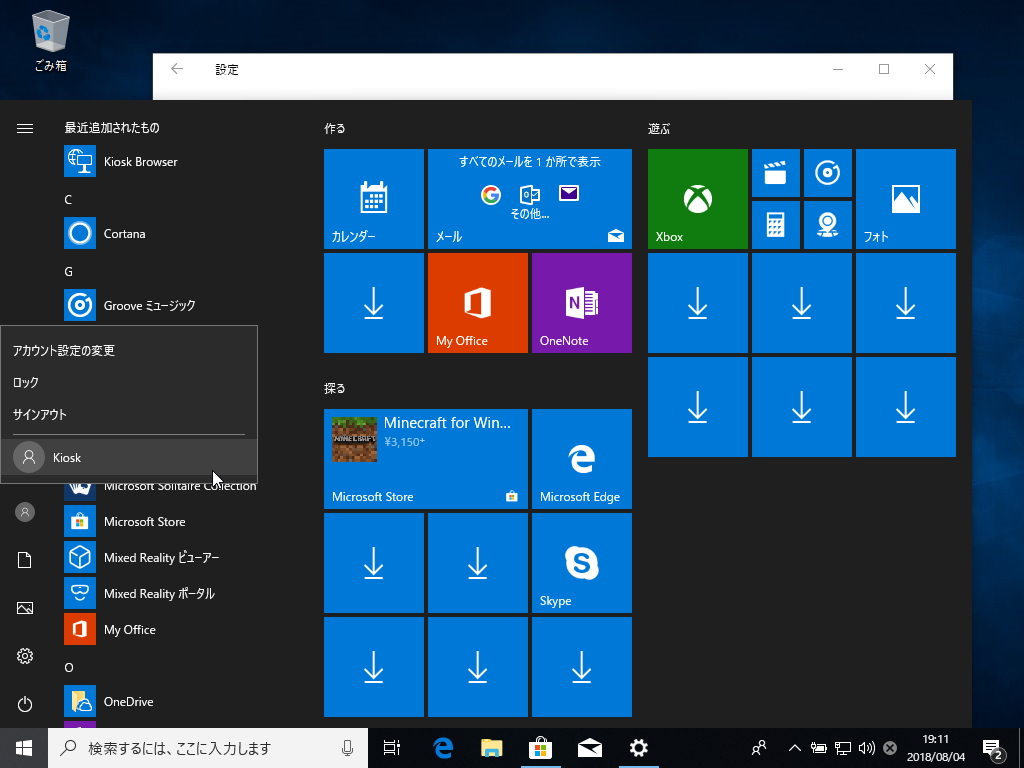The height and width of the screenshot is (768, 1024).
Task: Open Minecraft Microsoft Store tile
Action: tap(426, 458)
